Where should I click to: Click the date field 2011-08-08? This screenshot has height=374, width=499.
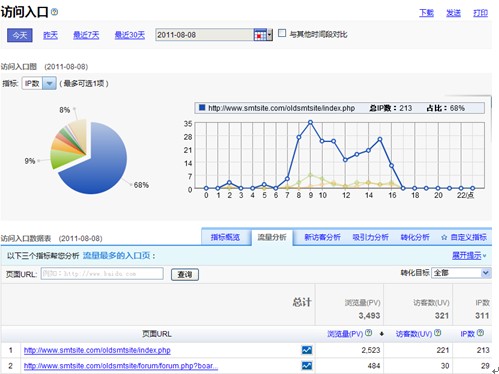tap(204, 35)
